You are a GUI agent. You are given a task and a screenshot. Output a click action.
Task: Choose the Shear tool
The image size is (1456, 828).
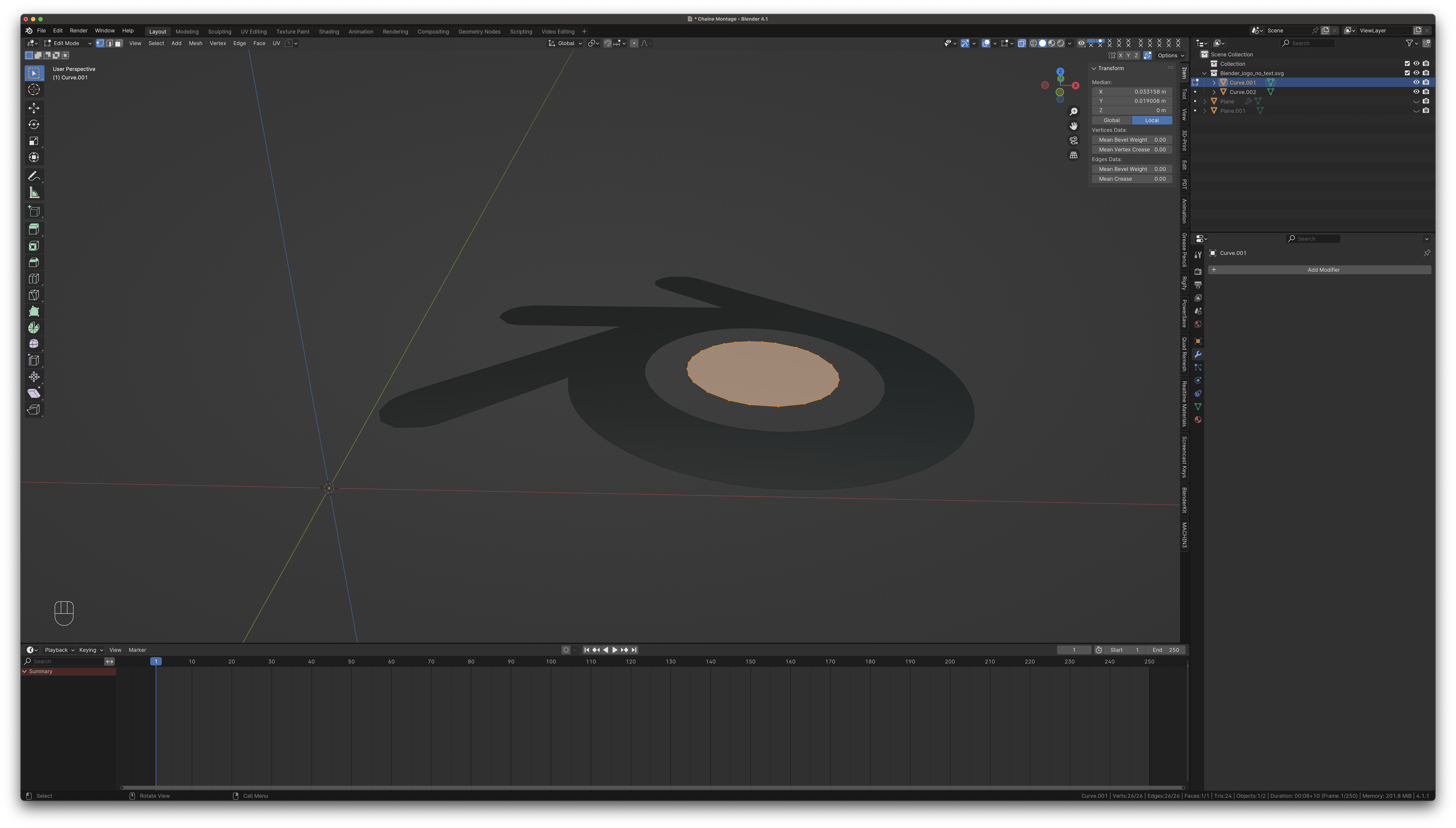tap(34, 394)
